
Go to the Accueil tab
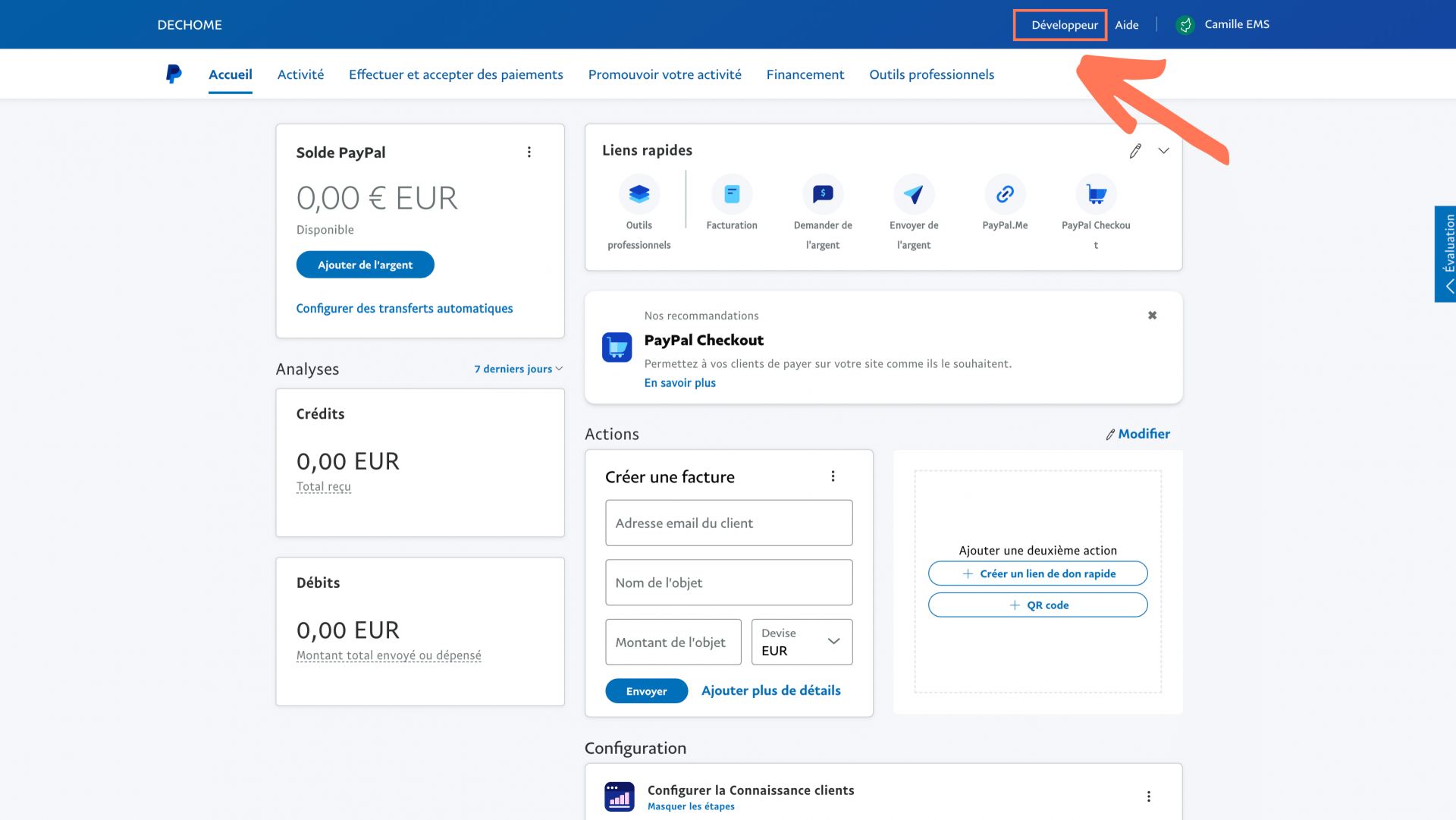[231, 74]
